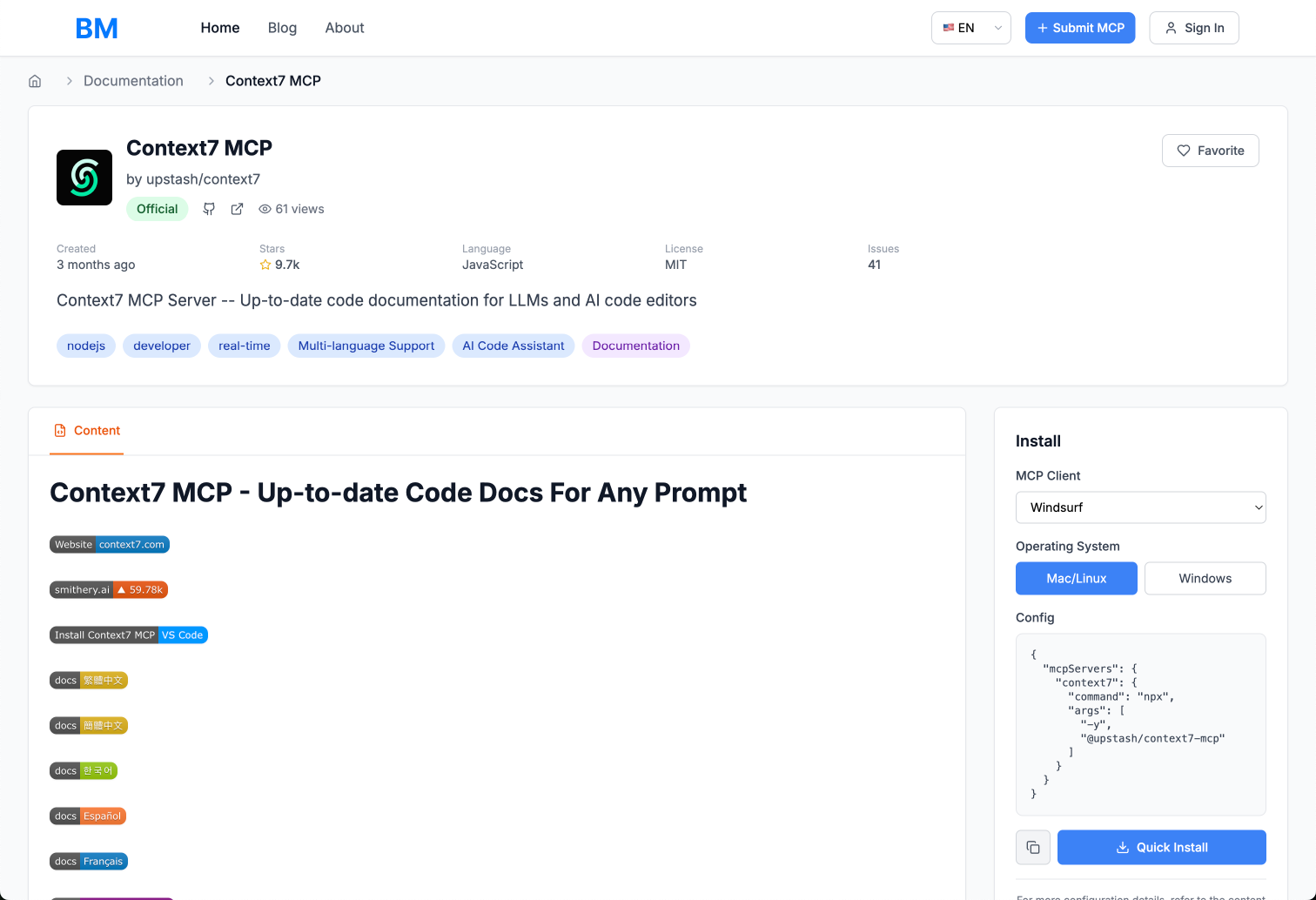Open the docs Français badge

[x=89, y=862]
